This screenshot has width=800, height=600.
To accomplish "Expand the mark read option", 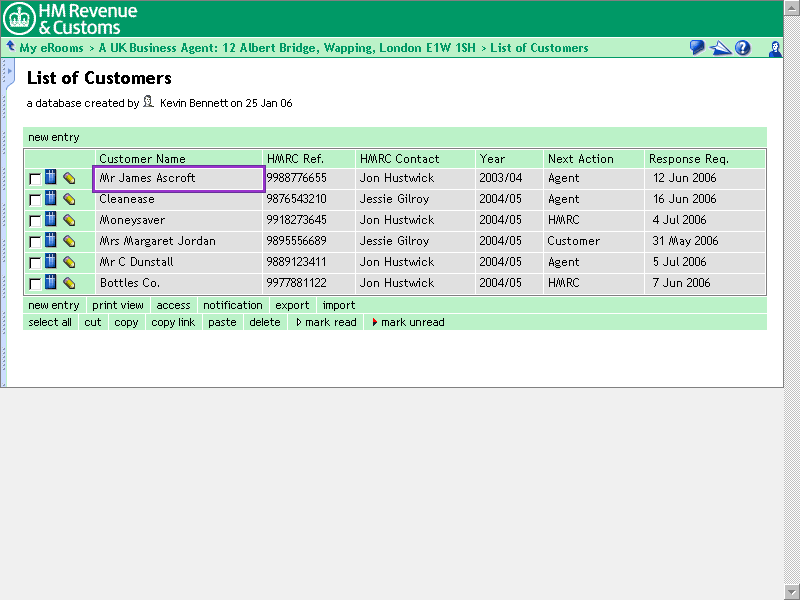I will point(327,322).
